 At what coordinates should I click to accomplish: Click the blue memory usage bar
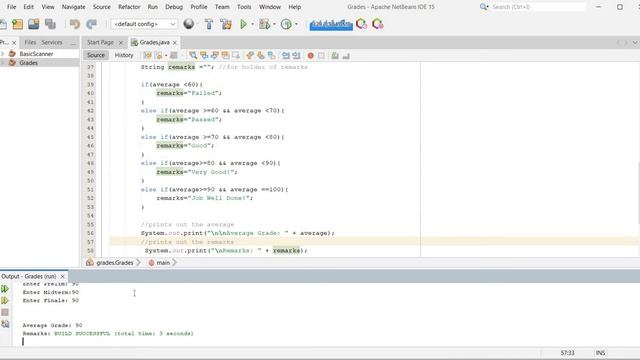tap(331, 25)
